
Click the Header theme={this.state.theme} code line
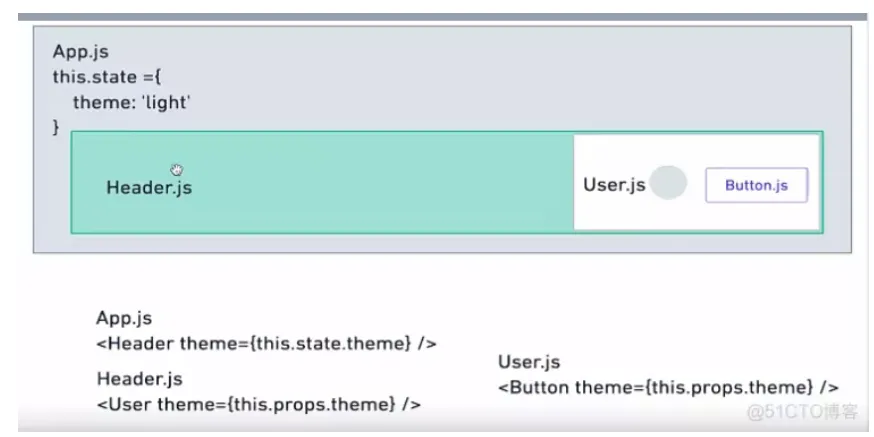[266, 343]
